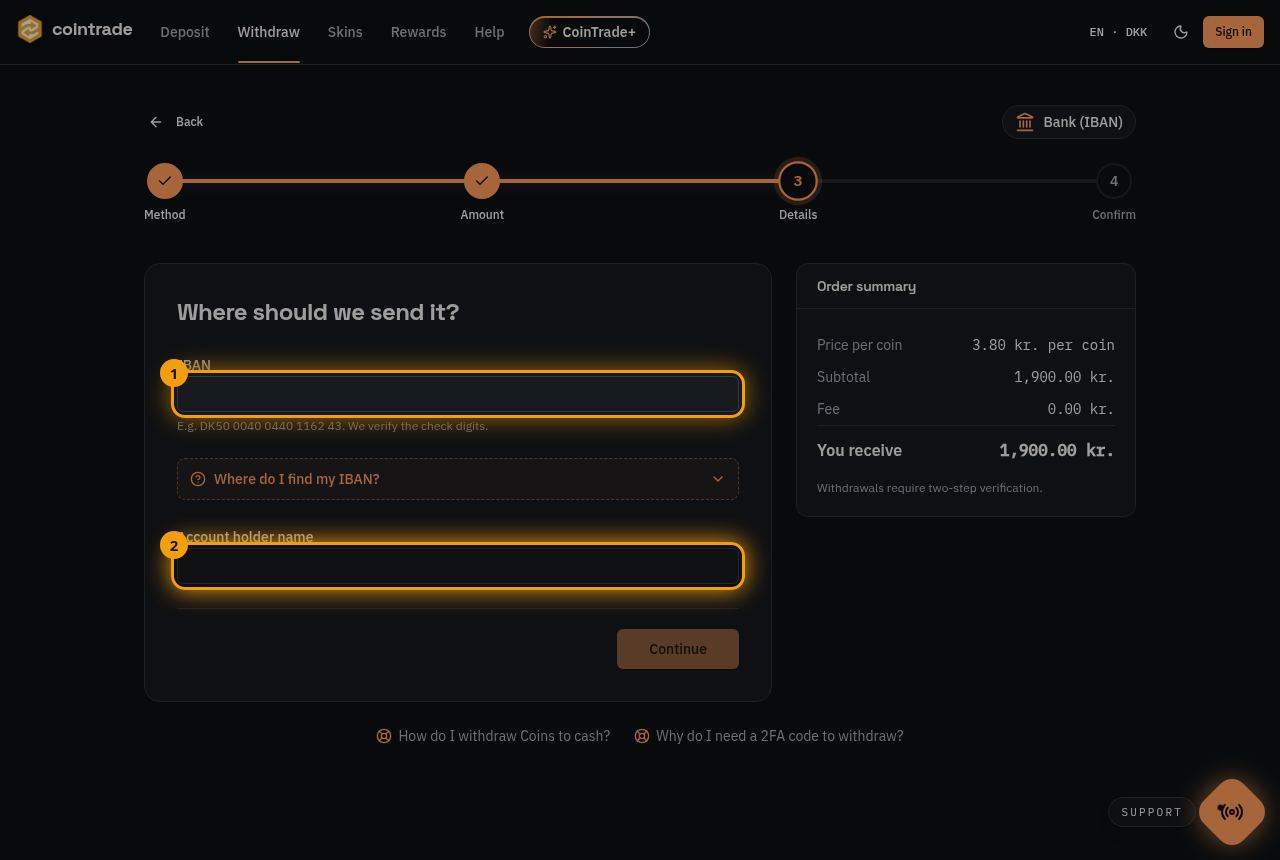The width and height of the screenshot is (1280, 860).
Task: Open the Rewards tab
Action: (x=418, y=32)
